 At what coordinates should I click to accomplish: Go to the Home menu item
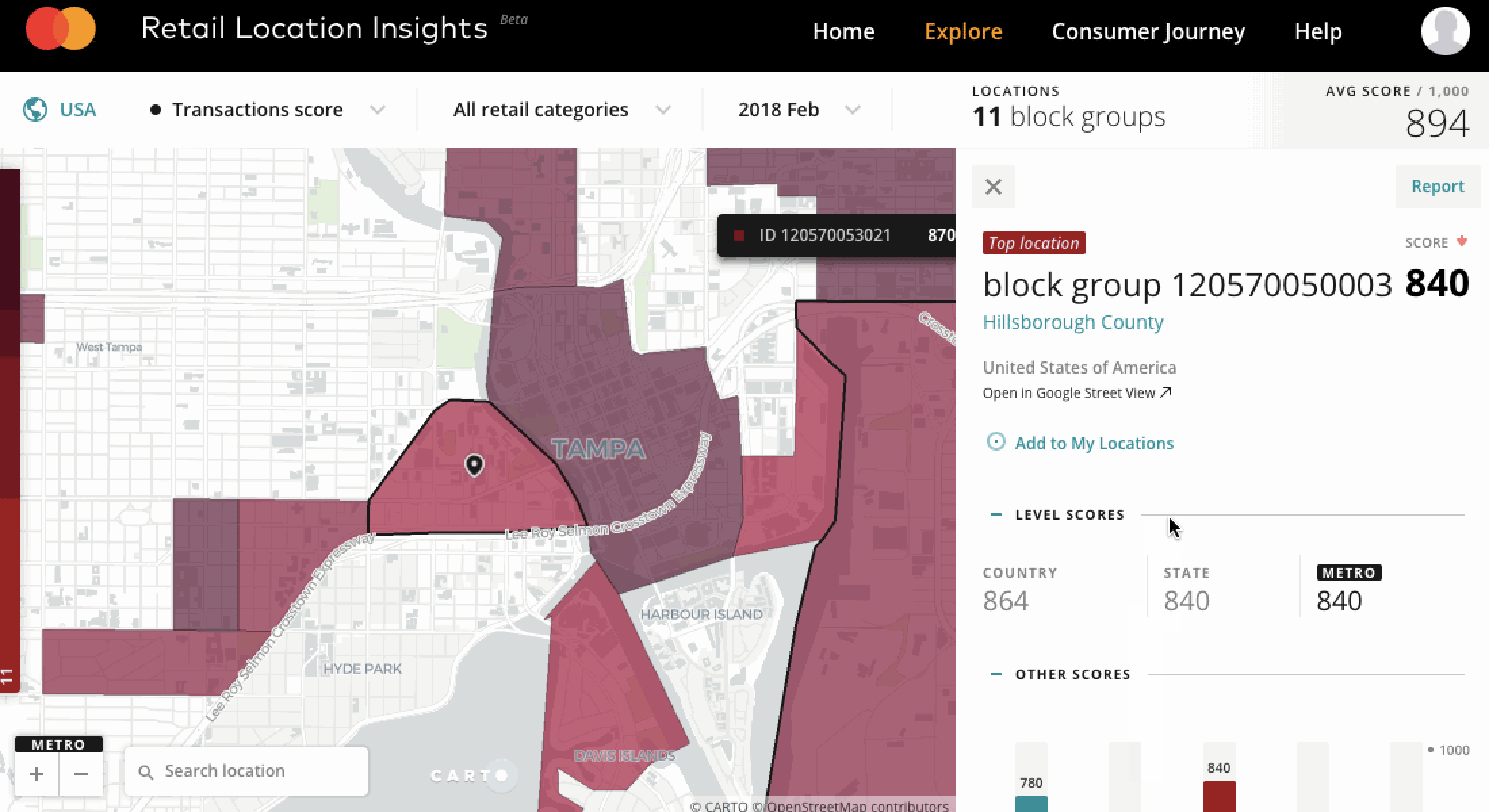pos(844,31)
